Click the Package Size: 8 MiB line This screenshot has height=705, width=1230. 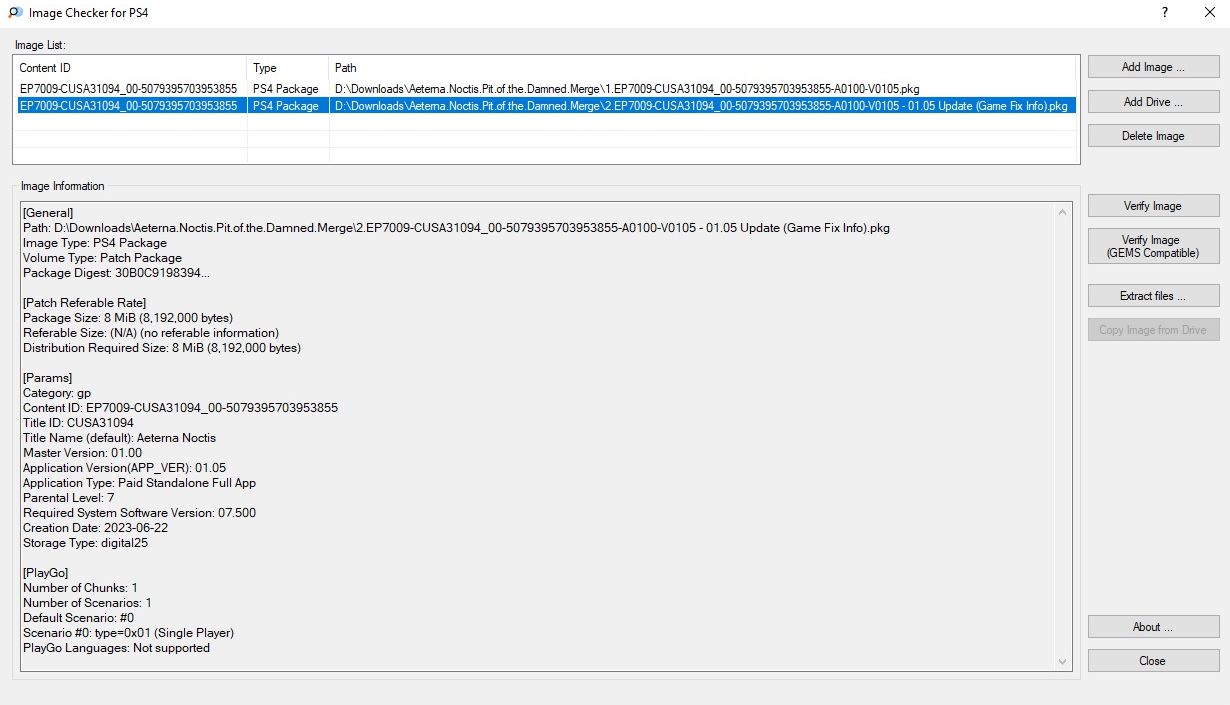[x=128, y=318]
